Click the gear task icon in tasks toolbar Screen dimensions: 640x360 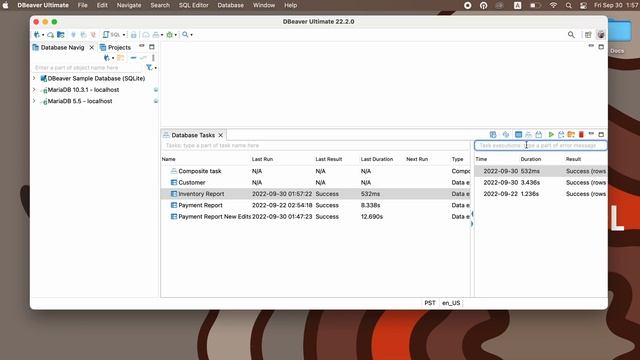pyautogui.click(x=506, y=135)
